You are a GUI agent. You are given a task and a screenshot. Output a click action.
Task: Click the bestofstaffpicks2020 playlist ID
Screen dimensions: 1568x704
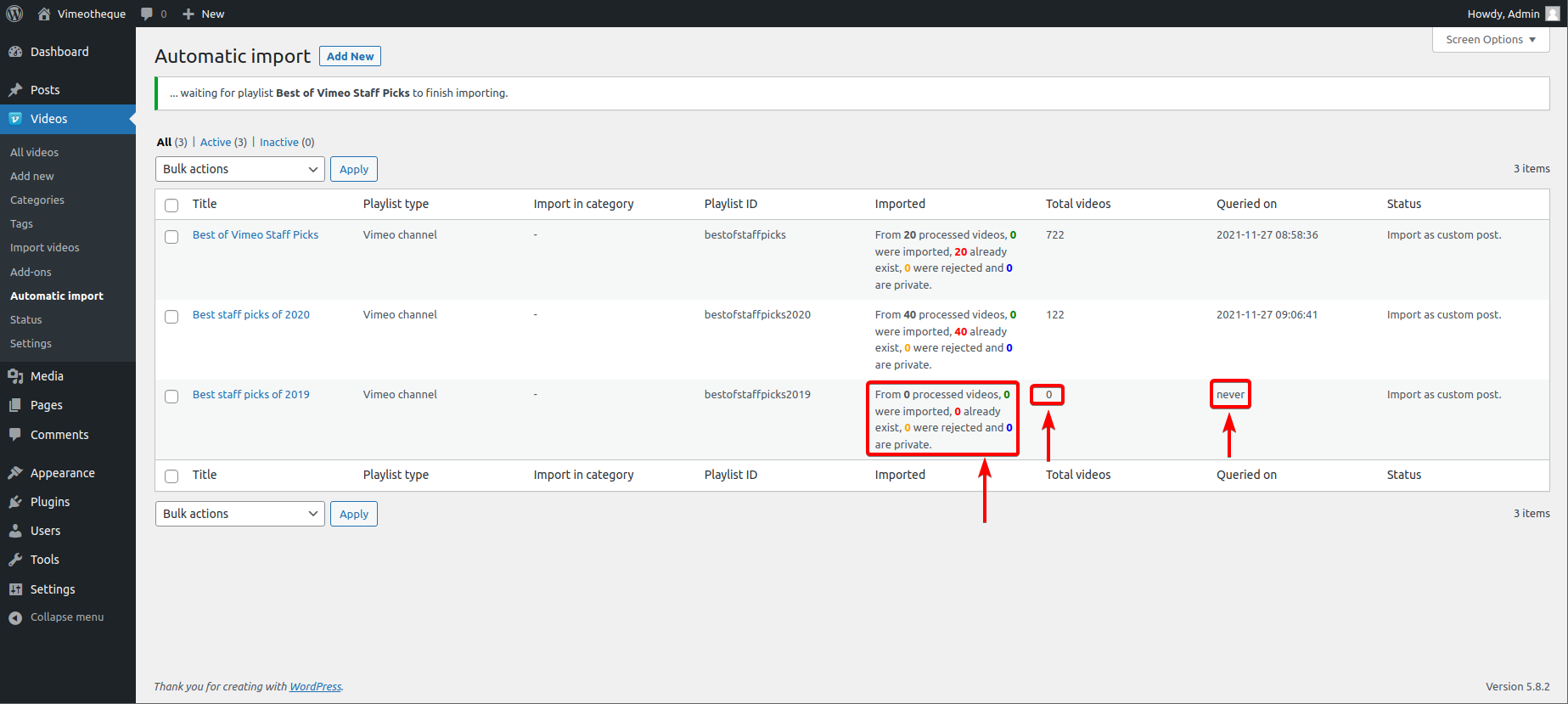click(757, 314)
